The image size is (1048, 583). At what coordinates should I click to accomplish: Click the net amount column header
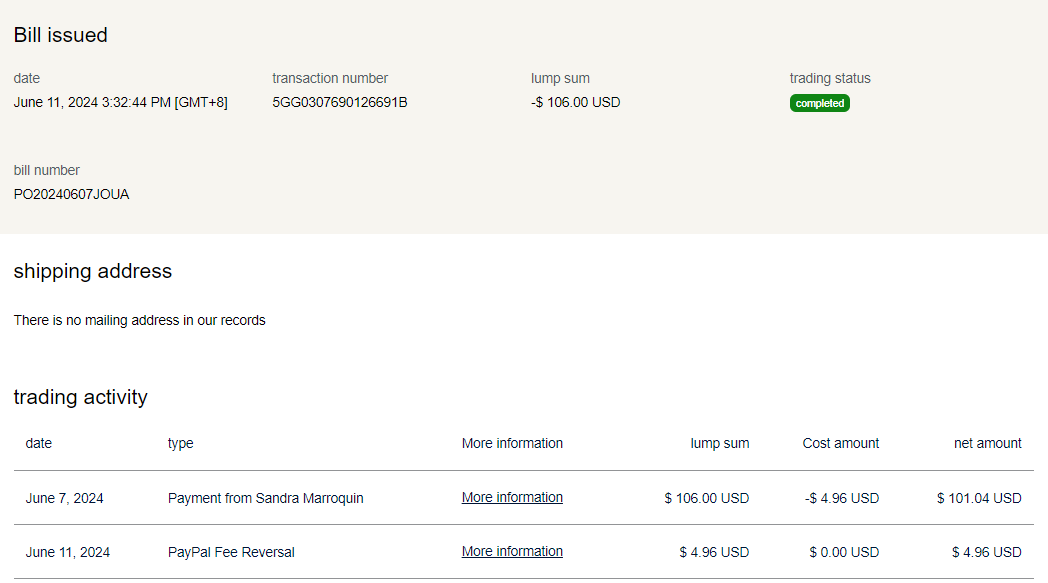[987, 443]
